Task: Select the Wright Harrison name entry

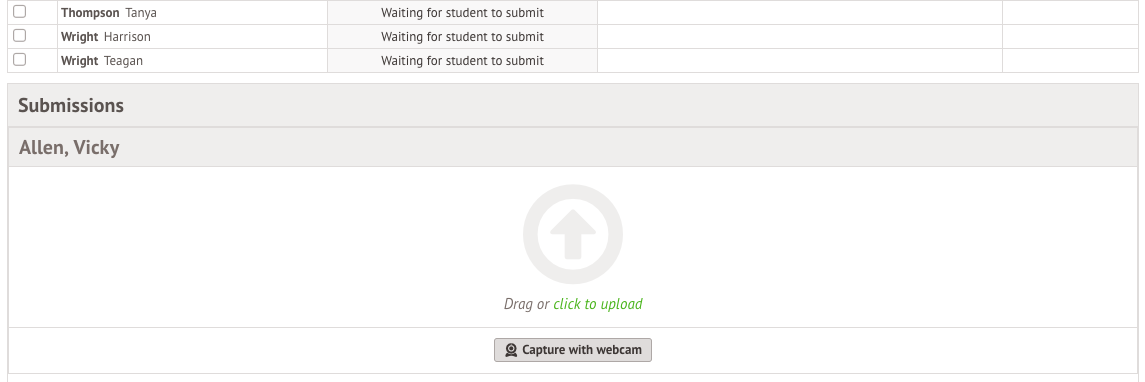Action: tap(106, 37)
